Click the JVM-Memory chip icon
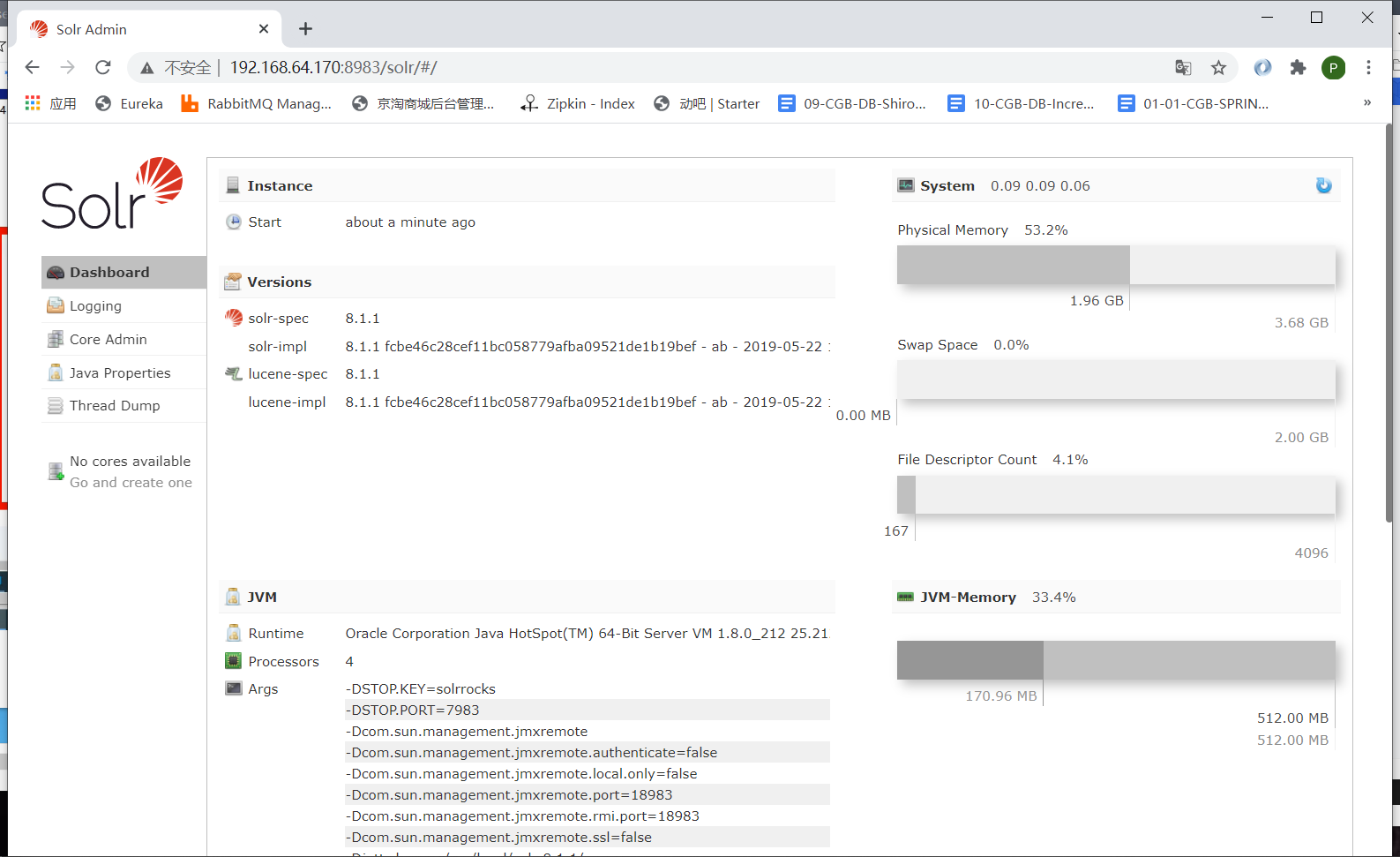This screenshot has width=1400, height=857. tap(906, 597)
